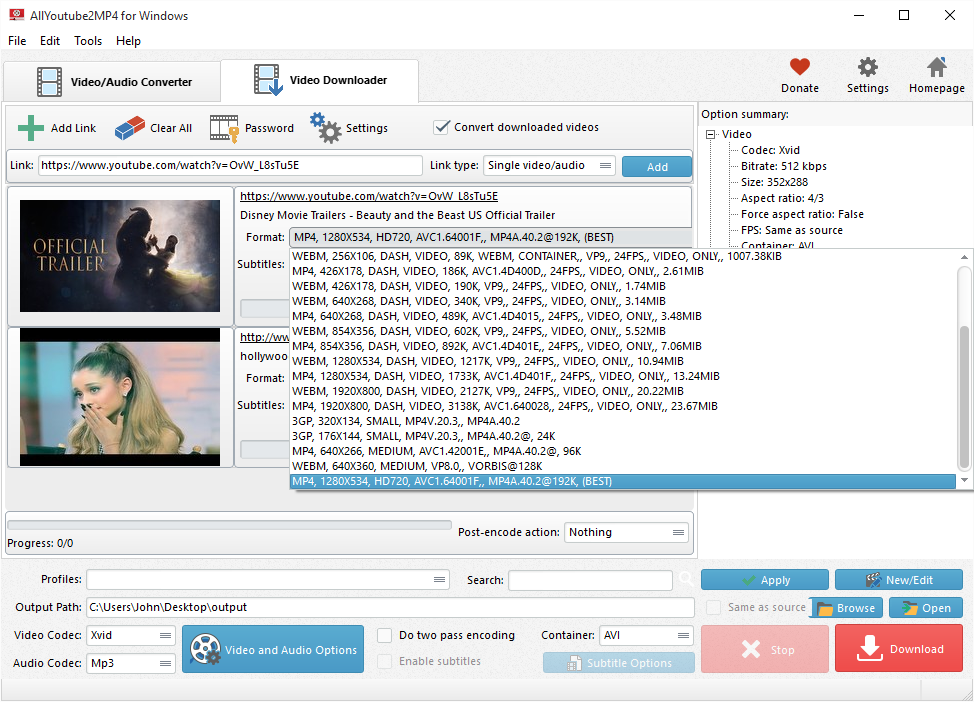Open the Link type dropdown
The image size is (974, 702).
pos(549,165)
